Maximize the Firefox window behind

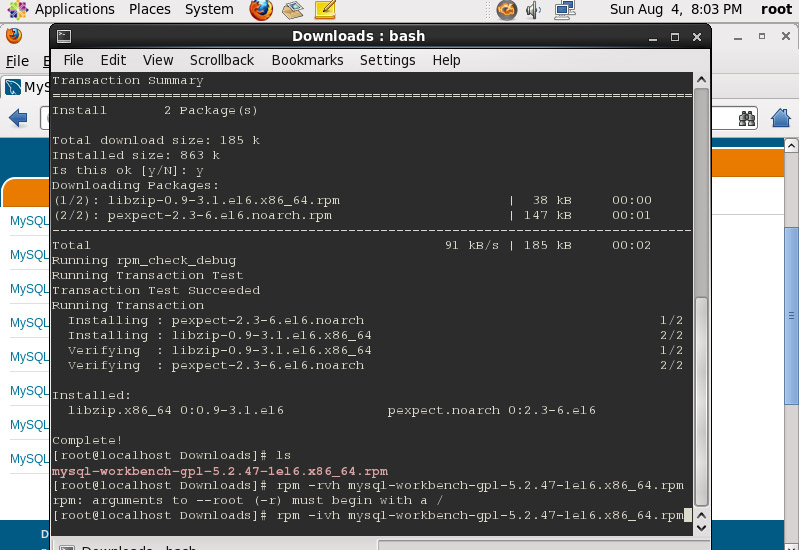tap(762, 36)
